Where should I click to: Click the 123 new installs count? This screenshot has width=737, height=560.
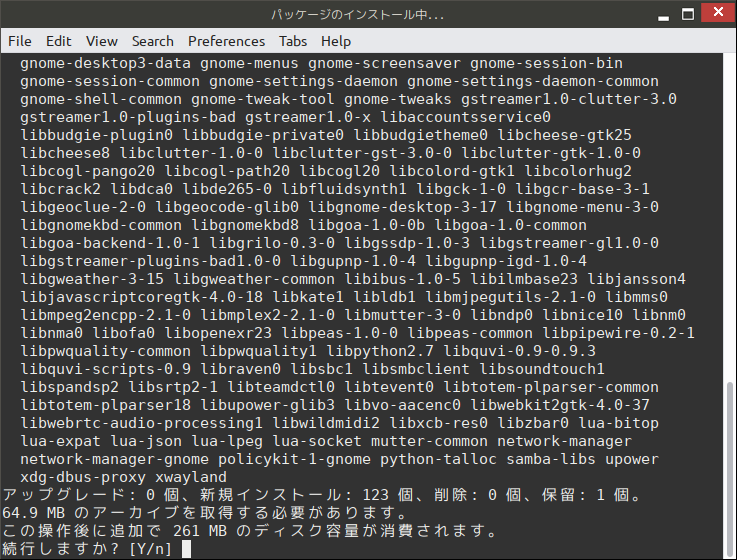[x=376, y=495]
